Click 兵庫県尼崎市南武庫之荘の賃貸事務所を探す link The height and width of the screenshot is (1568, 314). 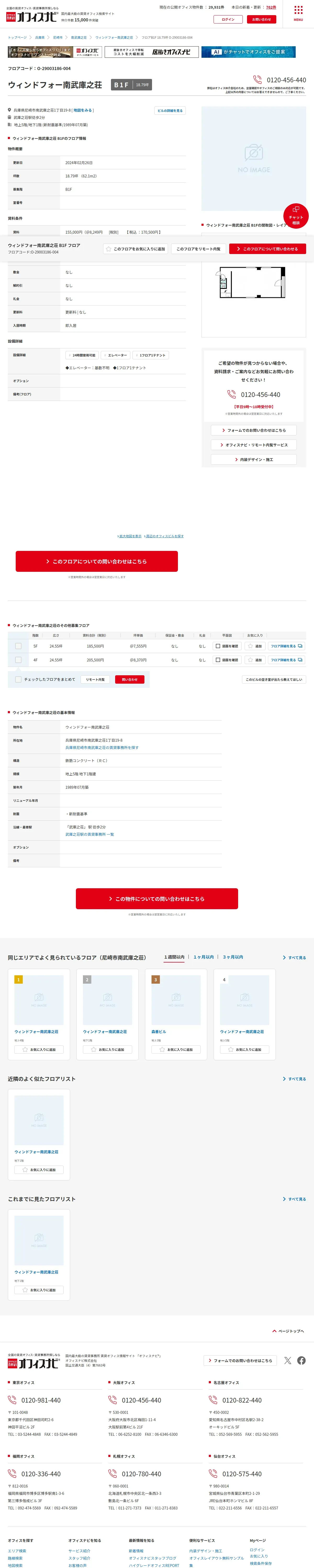click(x=102, y=747)
